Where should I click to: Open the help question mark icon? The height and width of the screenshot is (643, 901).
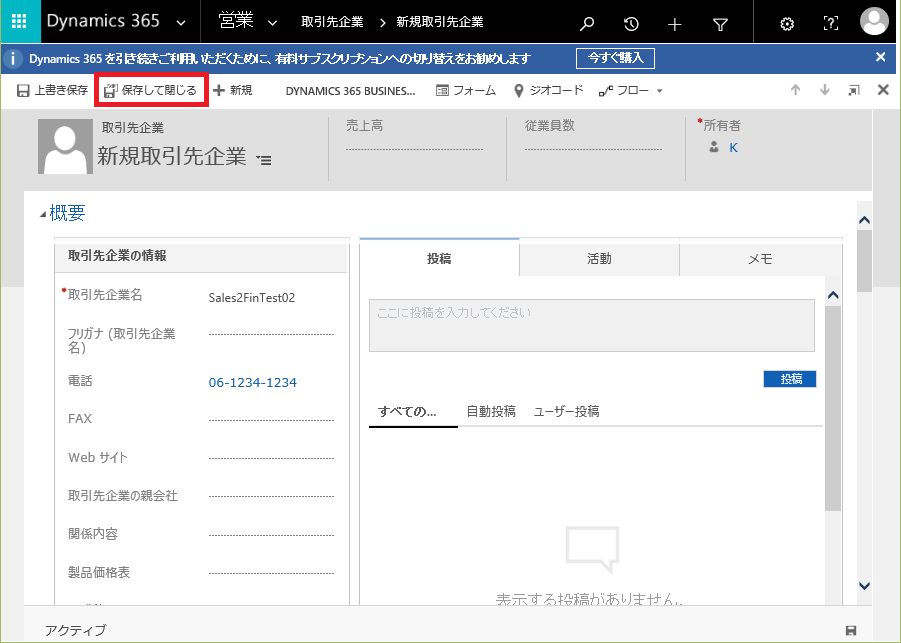830,24
